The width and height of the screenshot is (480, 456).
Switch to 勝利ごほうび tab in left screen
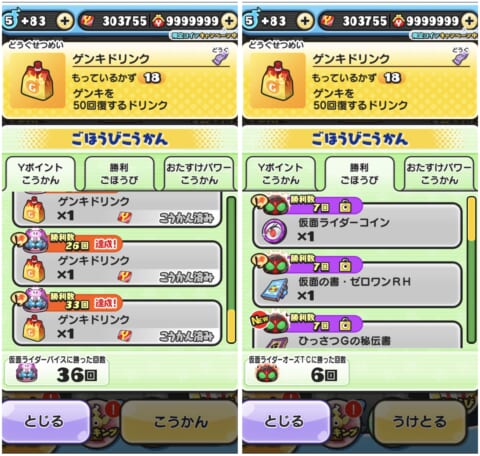pyautogui.click(x=119, y=174)
